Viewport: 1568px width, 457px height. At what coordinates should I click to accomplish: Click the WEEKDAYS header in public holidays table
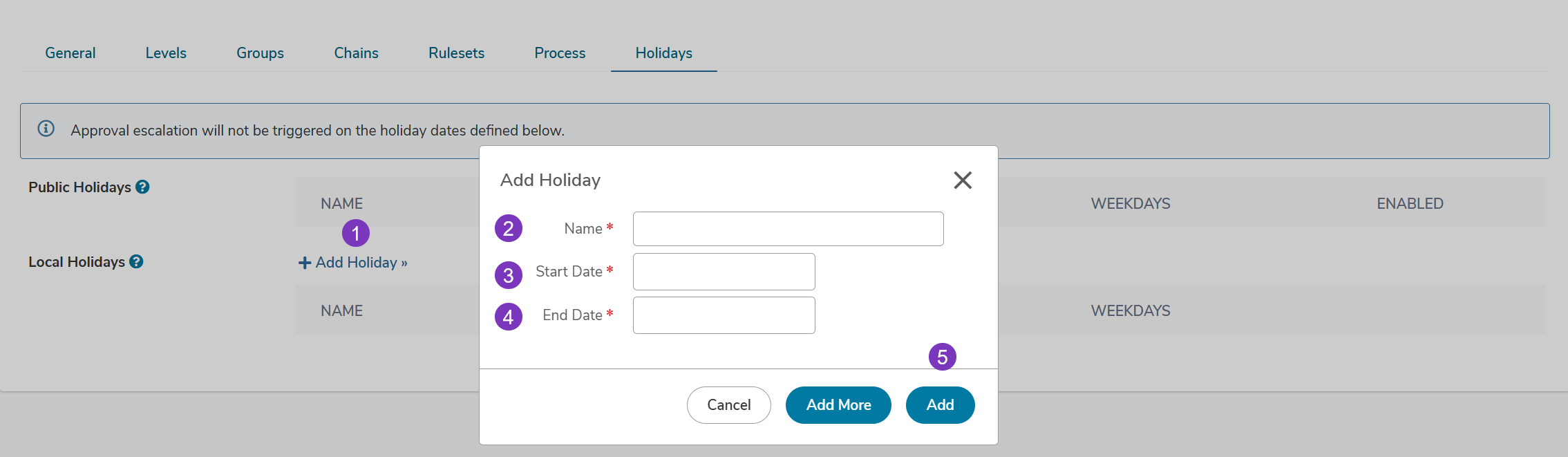[x=1131, y=203]
